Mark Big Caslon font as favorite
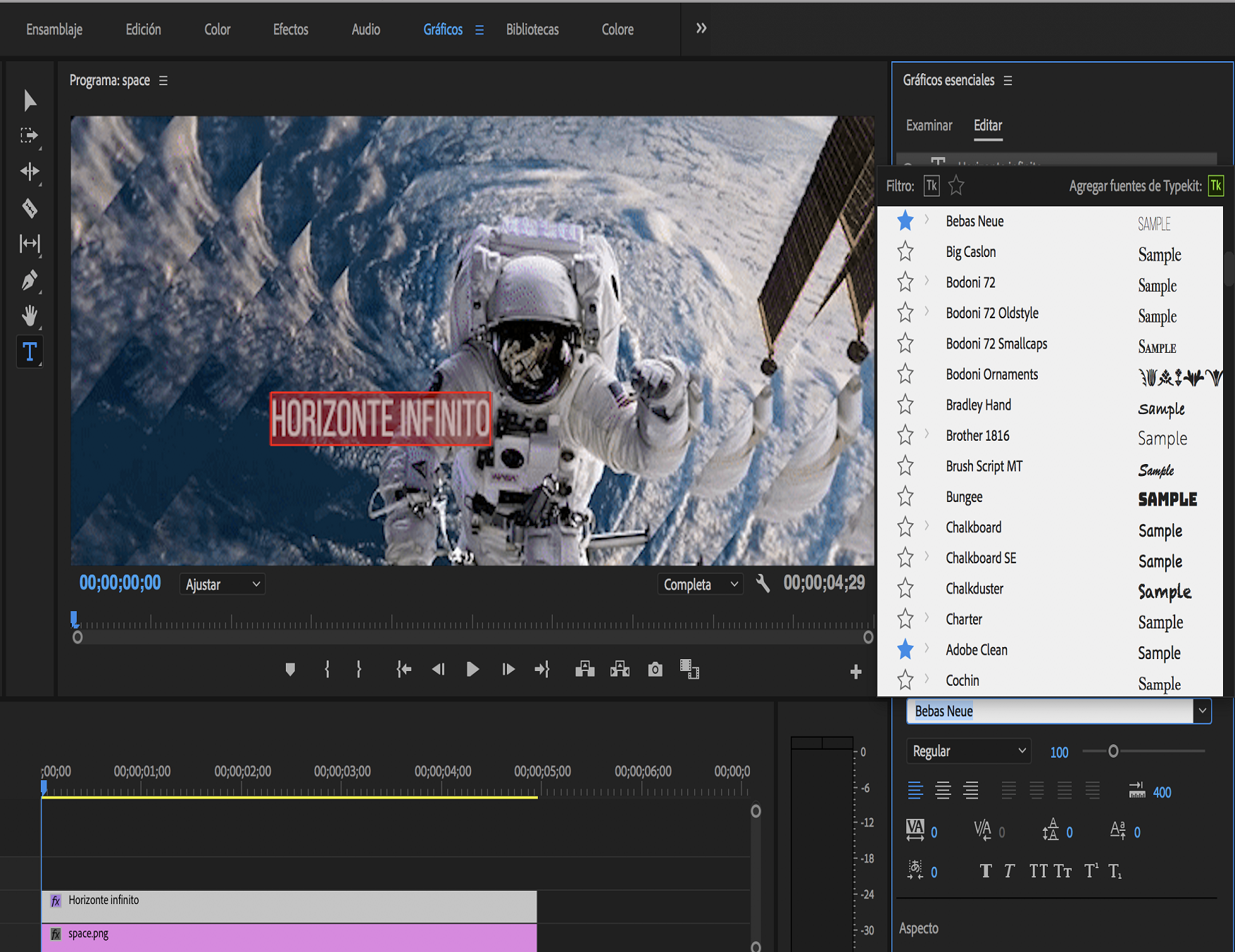Viewport: 1235px width, 952px height. (905, 251)
